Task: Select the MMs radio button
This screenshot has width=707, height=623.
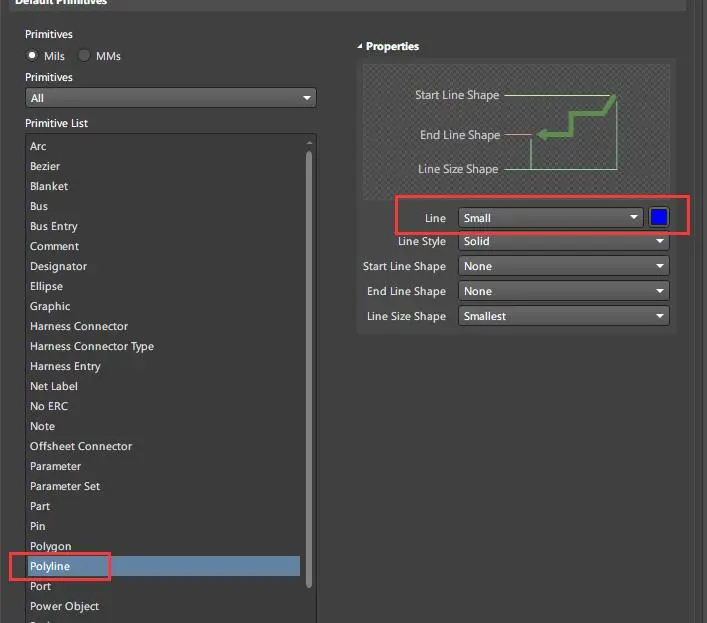Action: 84,56
